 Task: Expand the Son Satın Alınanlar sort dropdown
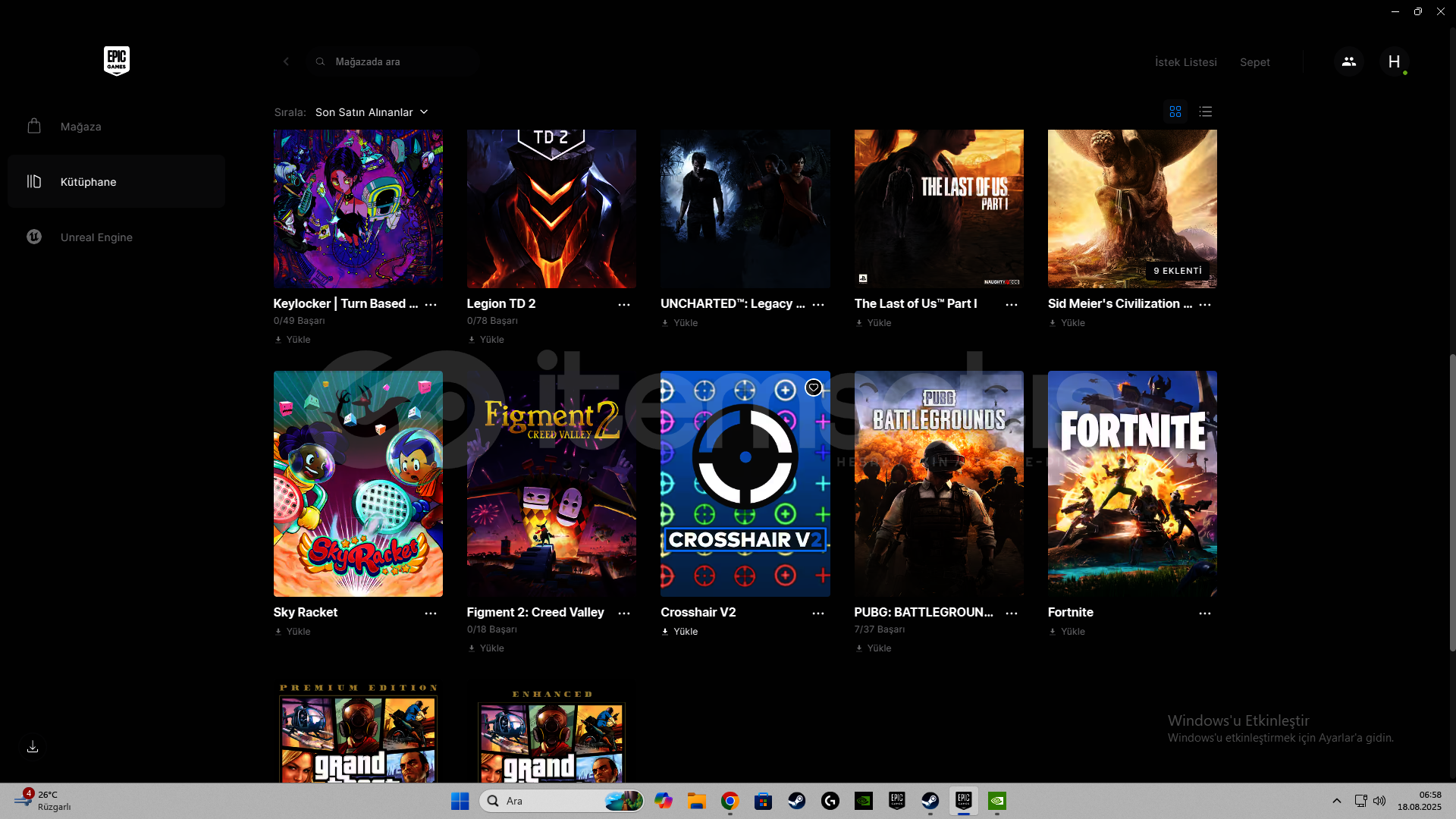pos(372,112)
